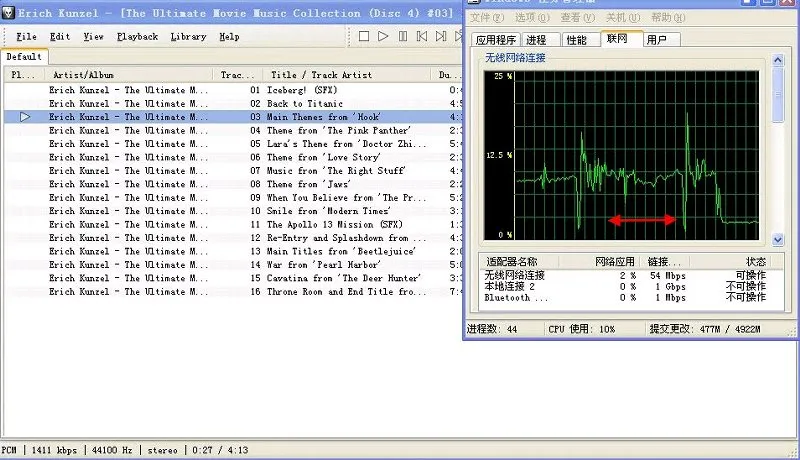Select track 16 Throne Room and End Title

(234, 292)
